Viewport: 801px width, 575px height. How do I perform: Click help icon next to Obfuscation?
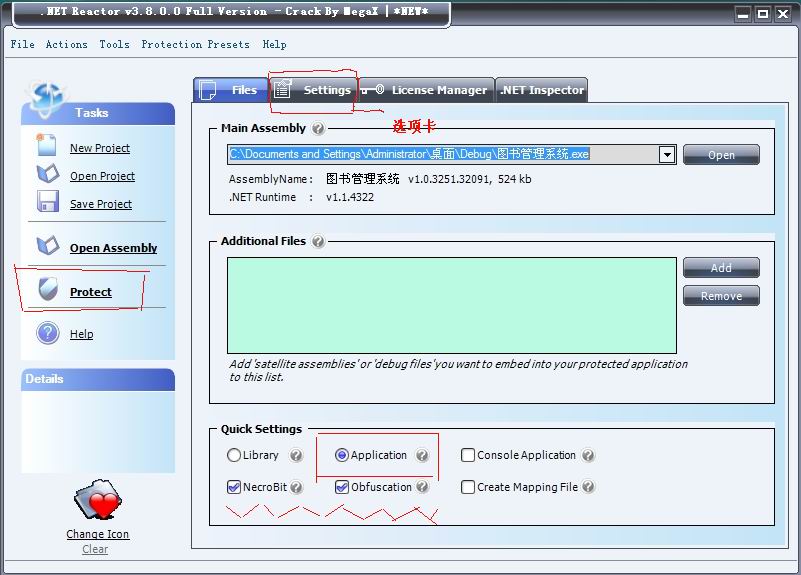click(x=422, y=487)
